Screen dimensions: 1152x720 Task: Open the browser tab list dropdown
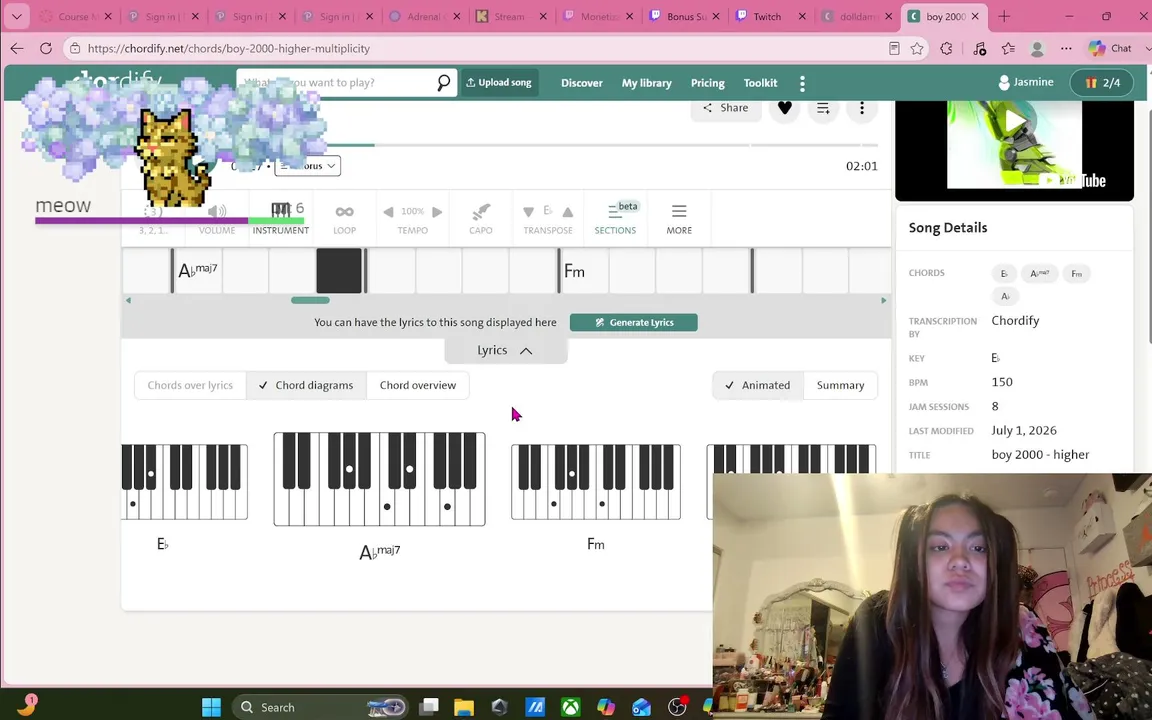[16, 16]
